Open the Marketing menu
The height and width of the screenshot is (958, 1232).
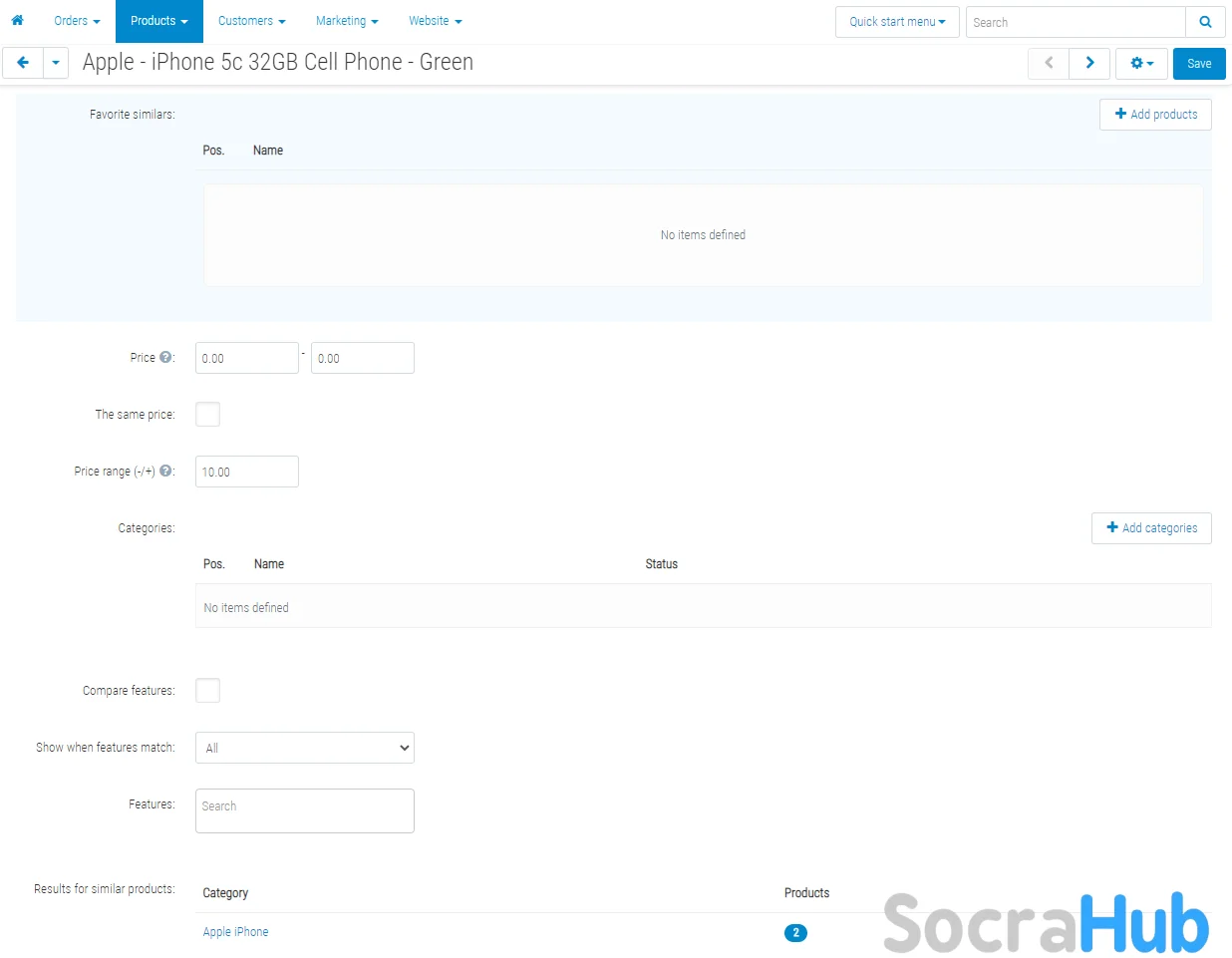click(x=347, y=21)
